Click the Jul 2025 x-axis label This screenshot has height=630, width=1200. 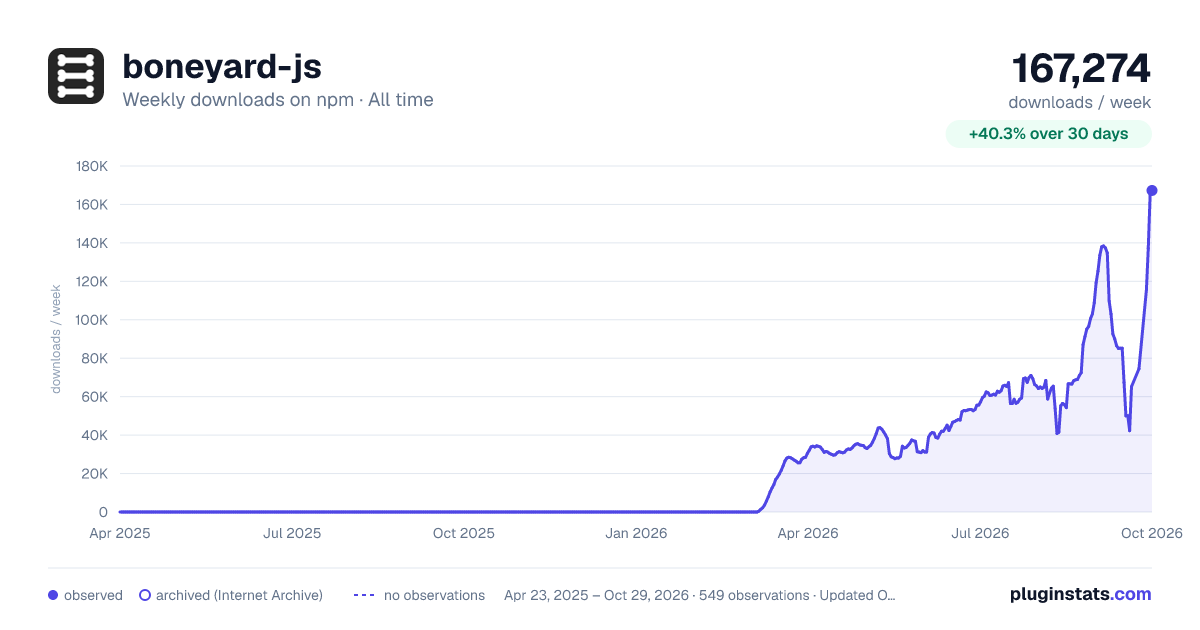tap(292, 533)
